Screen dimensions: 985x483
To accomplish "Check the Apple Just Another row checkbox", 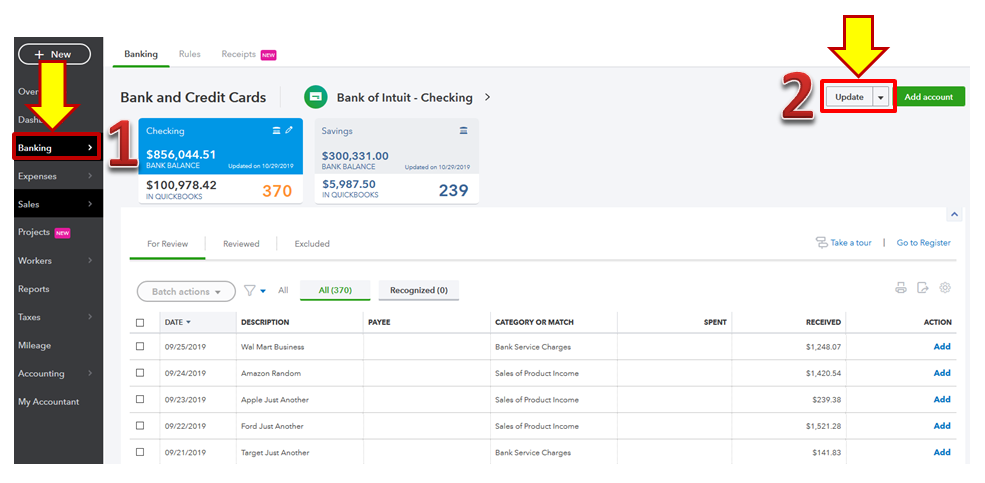I will point(140,399).
